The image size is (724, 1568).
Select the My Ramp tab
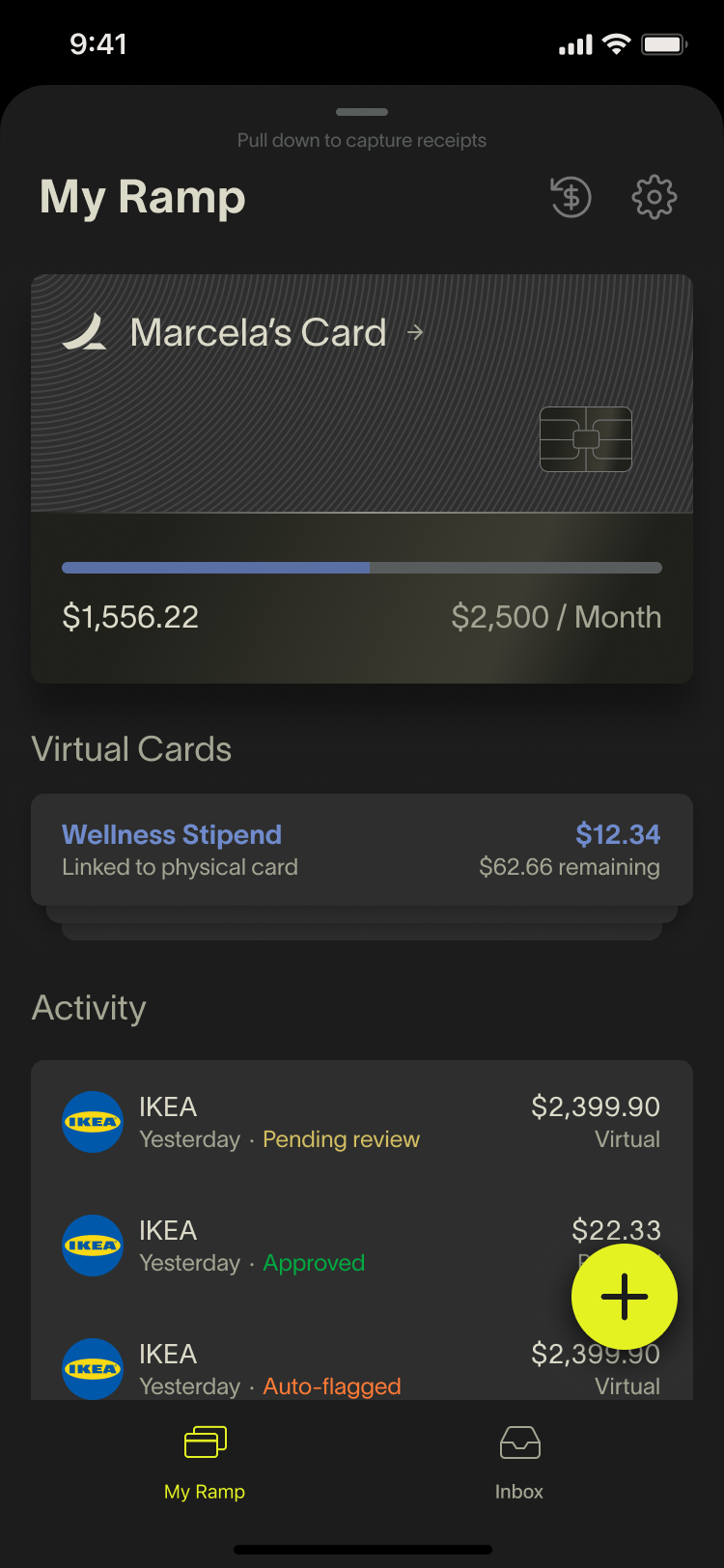click(205, 1463)
